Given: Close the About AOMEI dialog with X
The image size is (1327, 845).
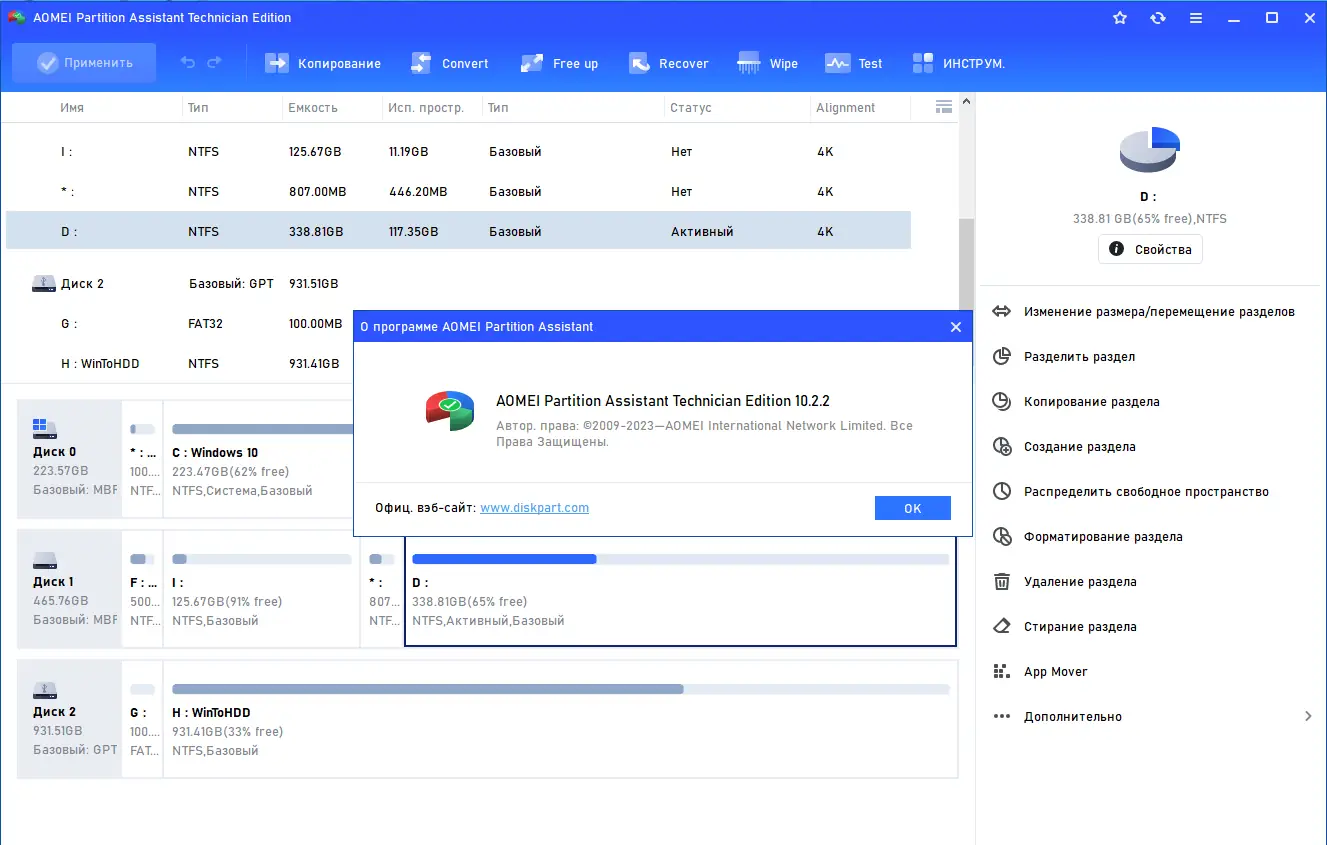Looking at the screenshot, I should (955, 327).
